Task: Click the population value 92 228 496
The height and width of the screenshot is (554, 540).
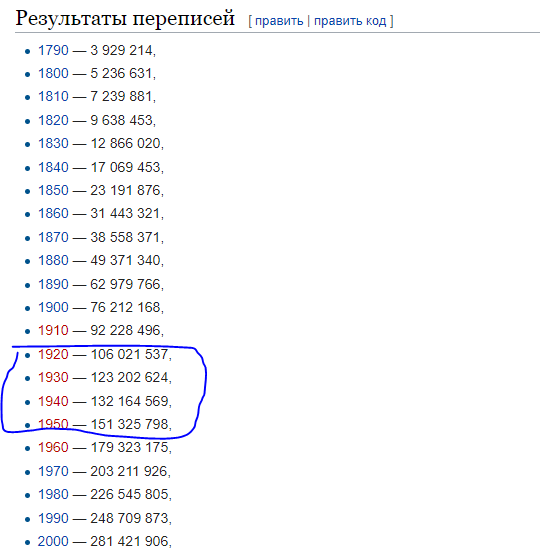Action: click(x=125, y=330)
